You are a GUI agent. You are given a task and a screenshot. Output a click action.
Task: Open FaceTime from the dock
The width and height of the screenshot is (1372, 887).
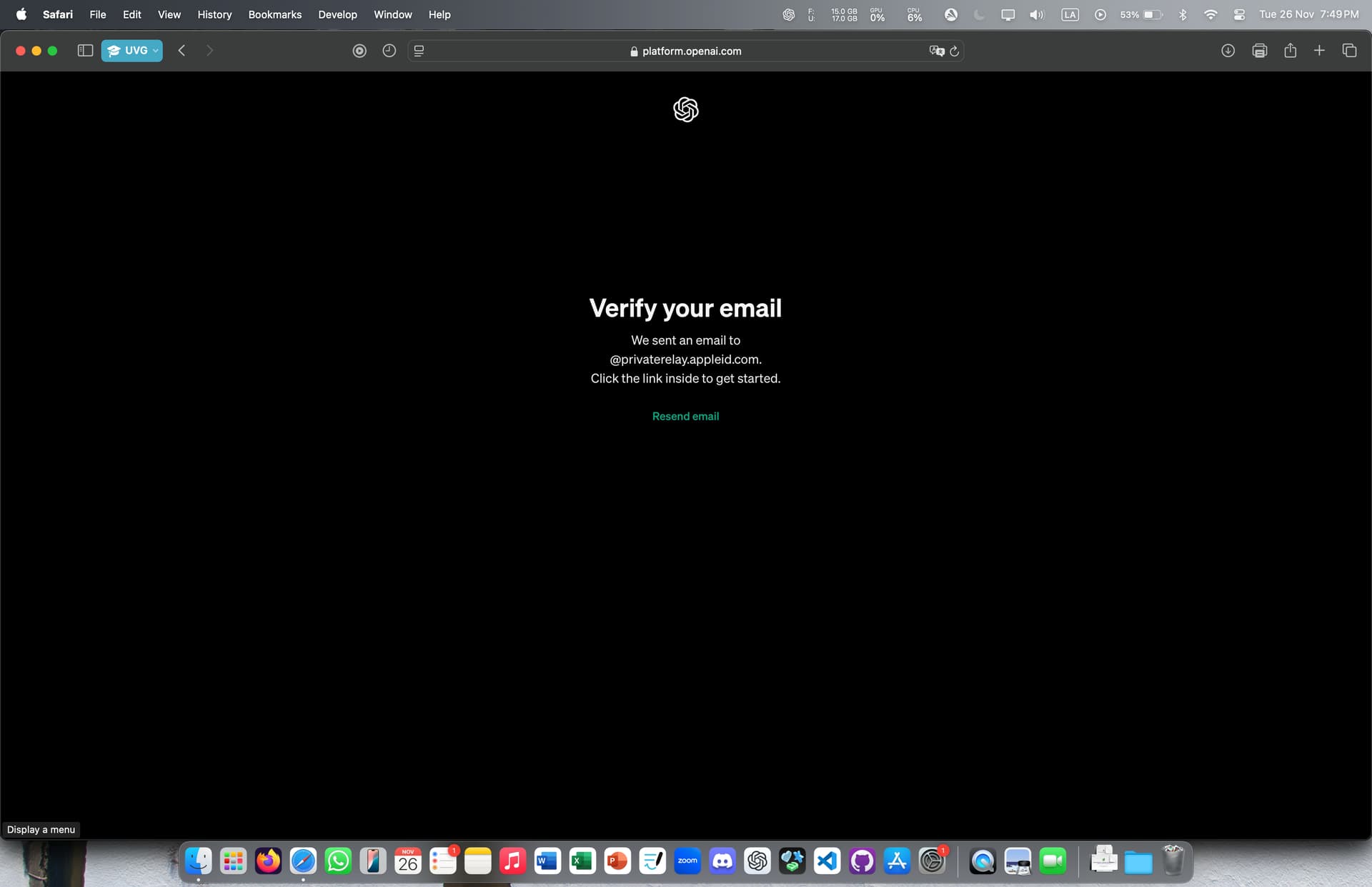(x=1053, y=861)
